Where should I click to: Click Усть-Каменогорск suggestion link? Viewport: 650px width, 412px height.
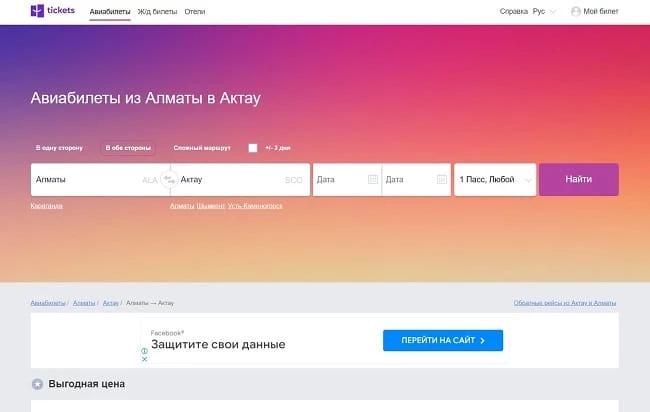tap(255, 206)
